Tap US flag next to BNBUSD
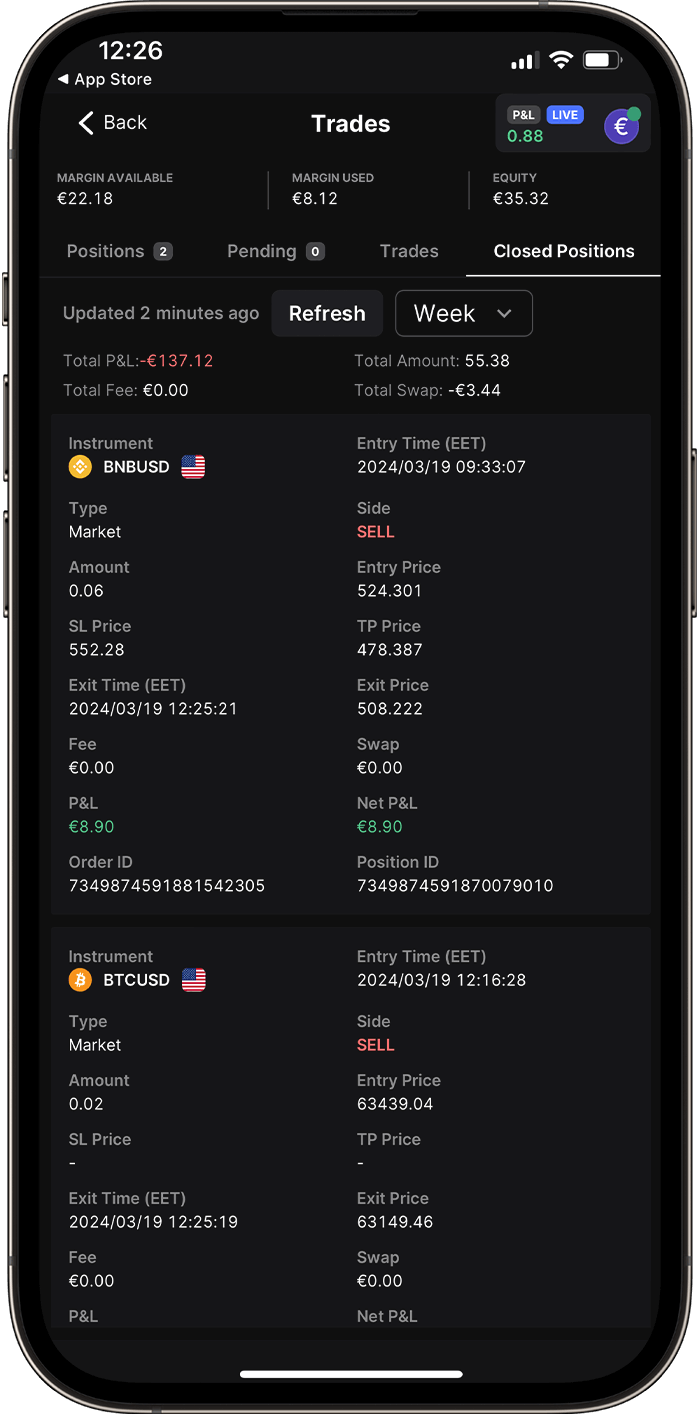This screenshot has width=700, height=1414. point(193,467)
